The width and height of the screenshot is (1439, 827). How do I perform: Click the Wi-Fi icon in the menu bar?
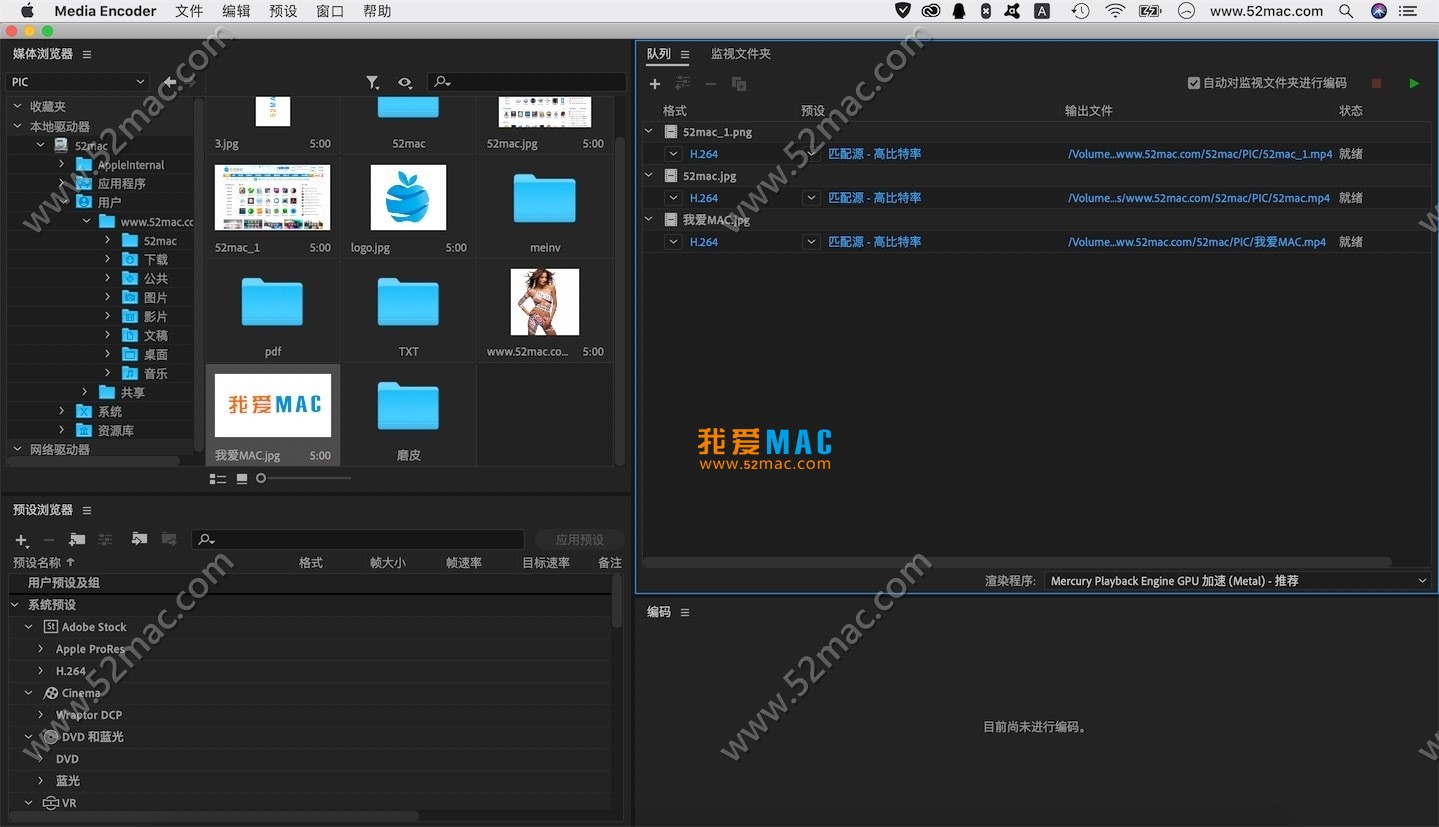[1115, 11]
